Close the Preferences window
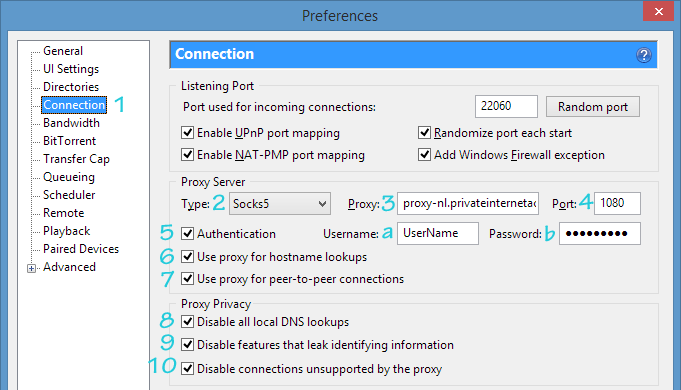Image resolution: width=681 pixels, height=390 pixels. pyautogui.click(x=658, y=11)
